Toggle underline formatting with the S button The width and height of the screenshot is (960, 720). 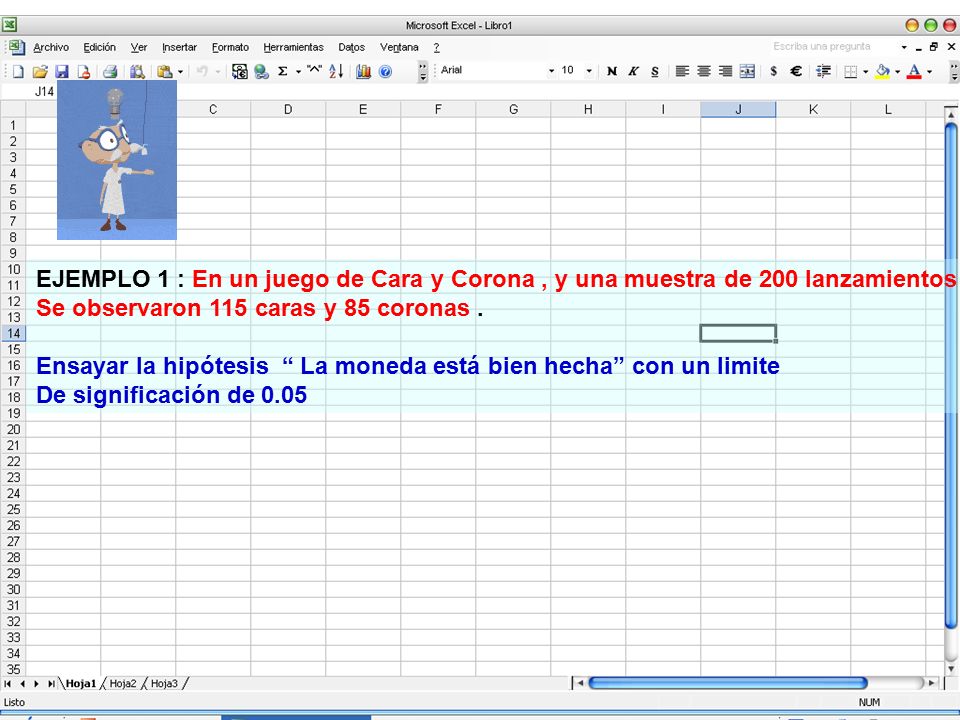tap(655, 71)
